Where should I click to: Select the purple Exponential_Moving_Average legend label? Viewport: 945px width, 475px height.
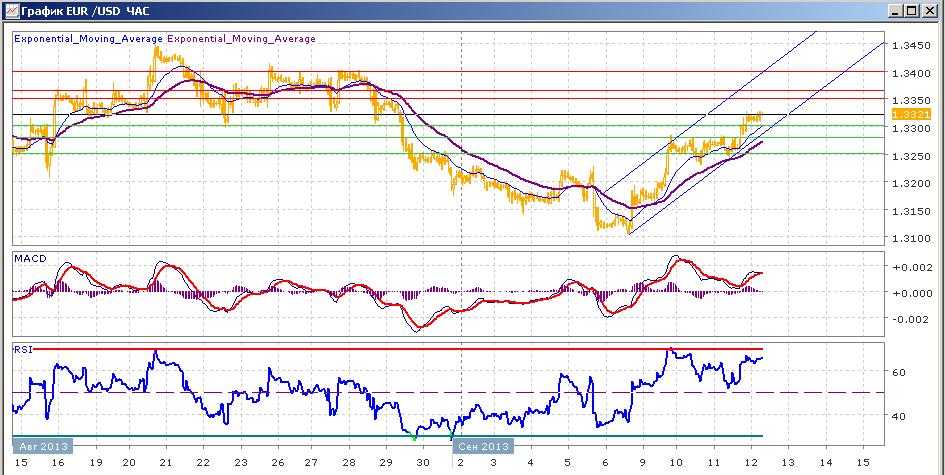click(241, 39)
